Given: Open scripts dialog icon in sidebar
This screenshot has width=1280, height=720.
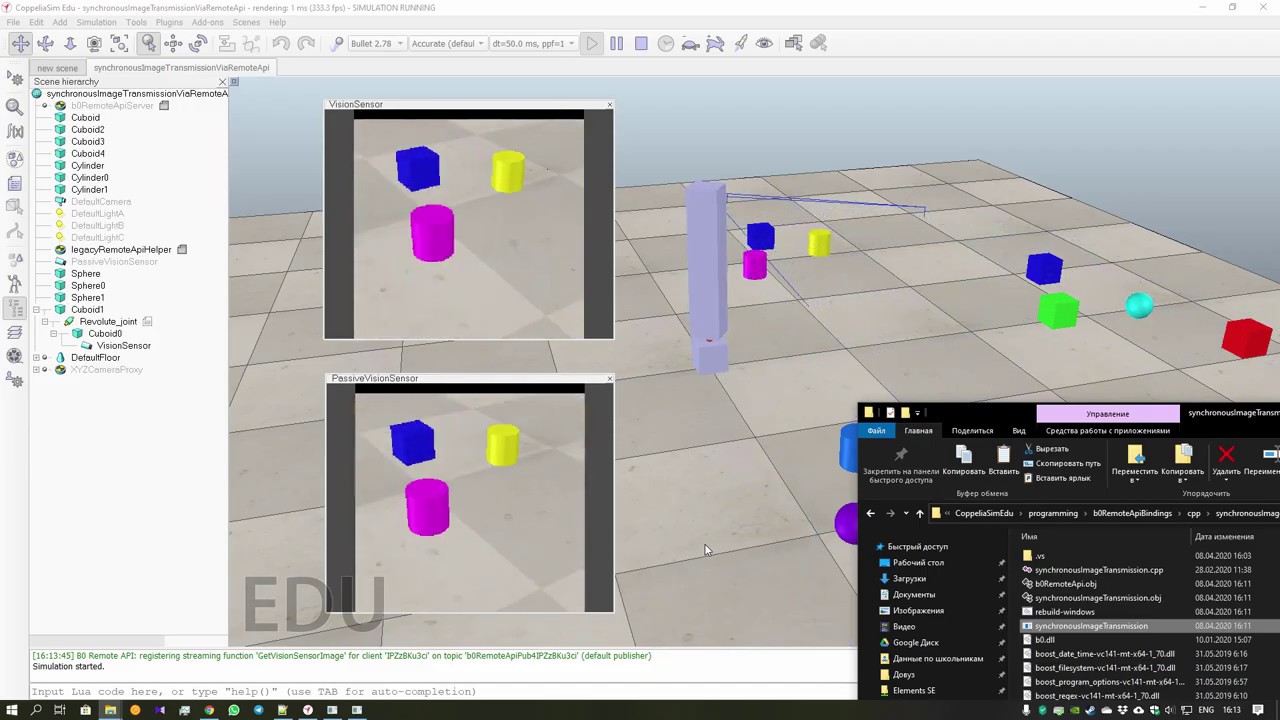Looking at the screenshot, I should pos(15,183).
